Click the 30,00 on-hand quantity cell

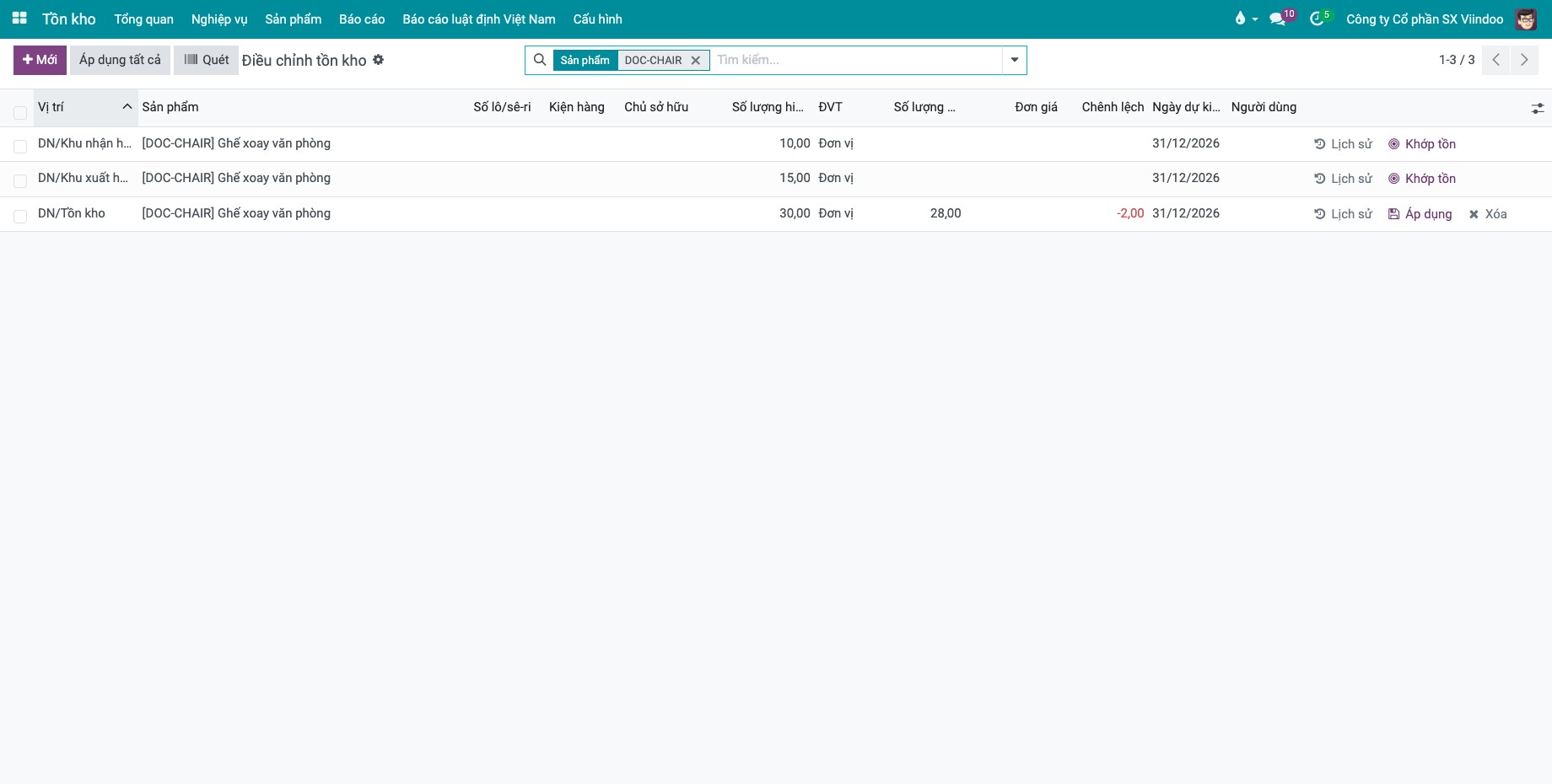point(795,213)
